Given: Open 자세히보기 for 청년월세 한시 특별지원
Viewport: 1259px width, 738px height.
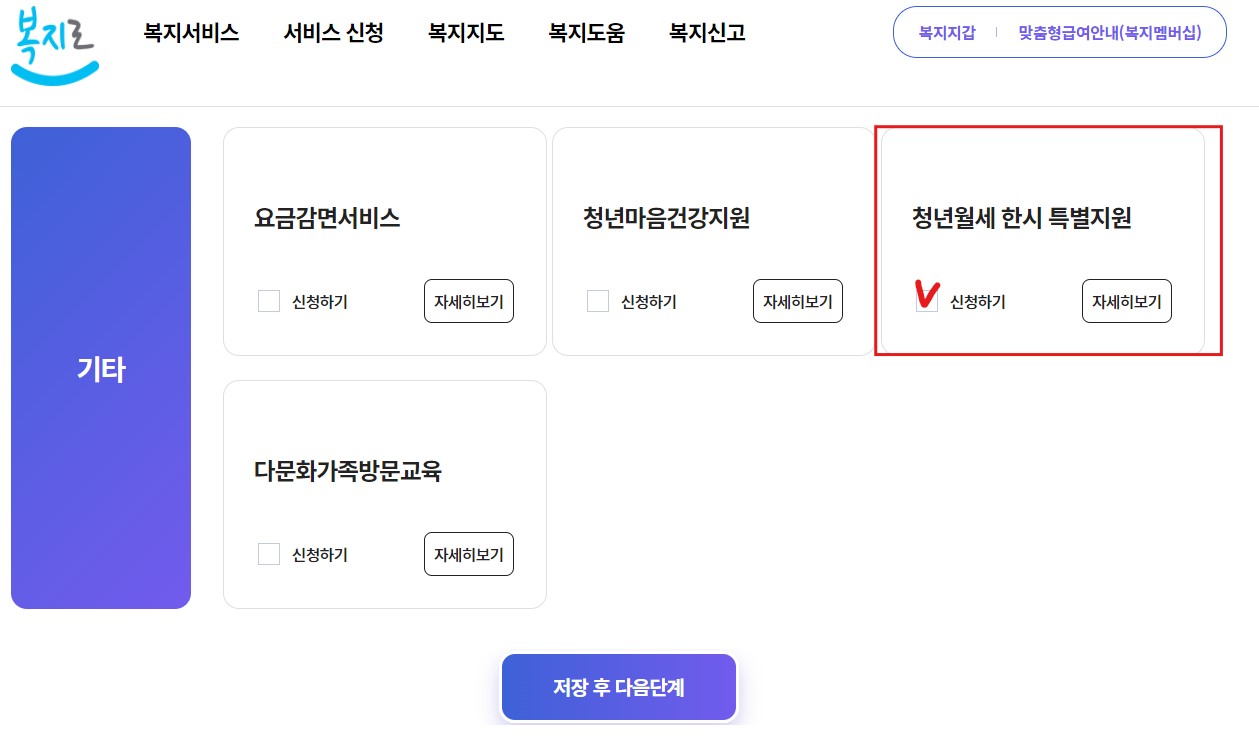Looking at the screenshot, I should (1126, 301).
